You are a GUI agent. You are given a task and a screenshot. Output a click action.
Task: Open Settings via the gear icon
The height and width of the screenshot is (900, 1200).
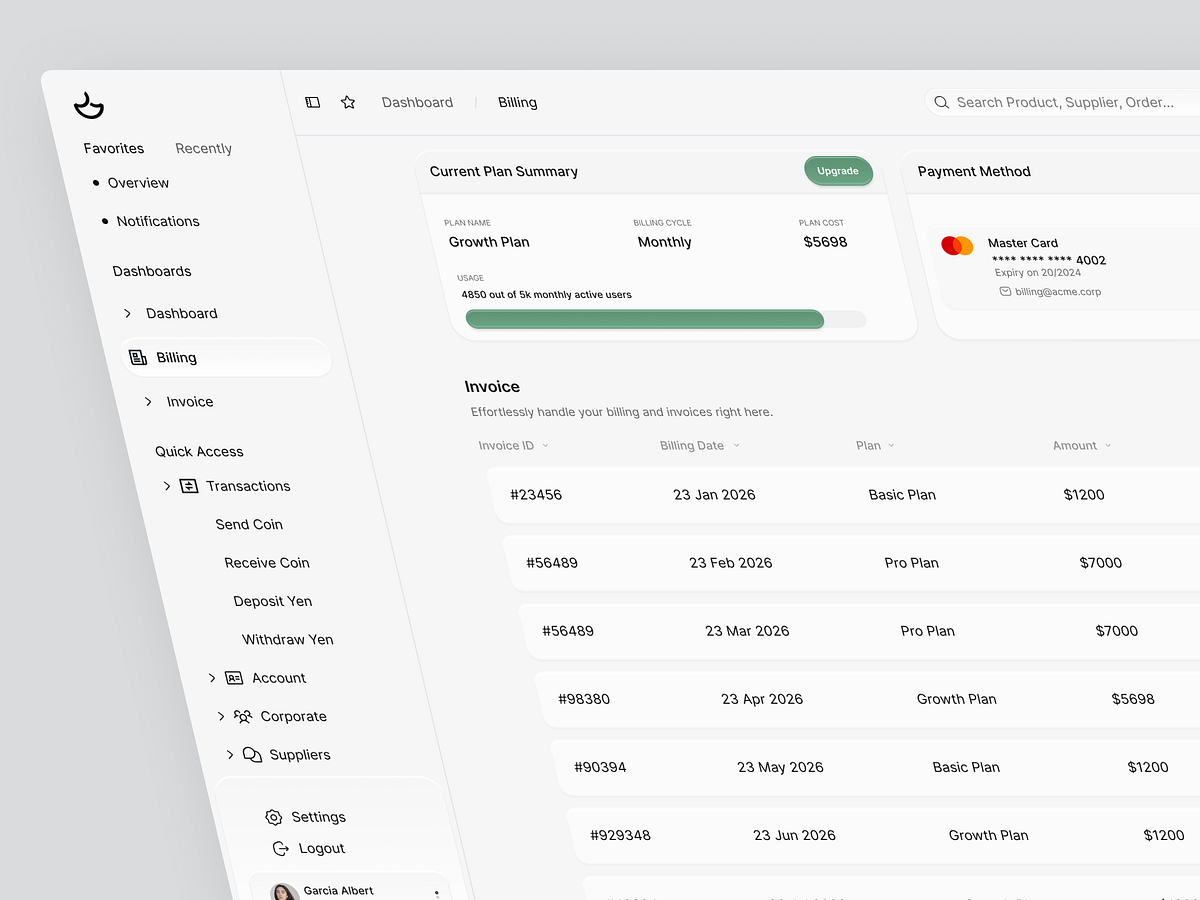click(273, 817)
